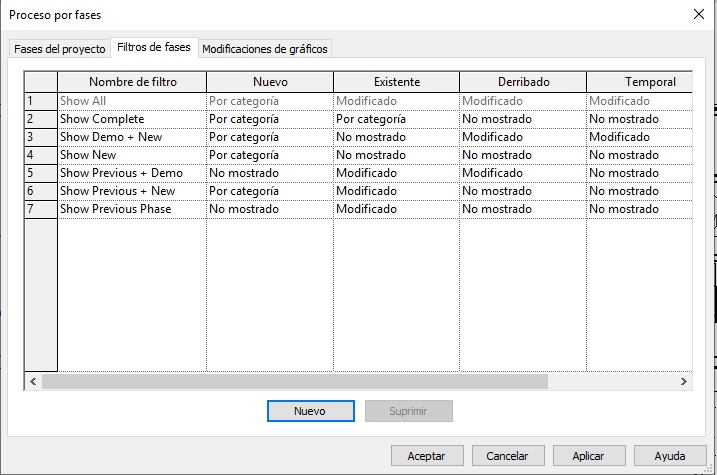Close the Proceso por fases dialog

coord(698,14)
